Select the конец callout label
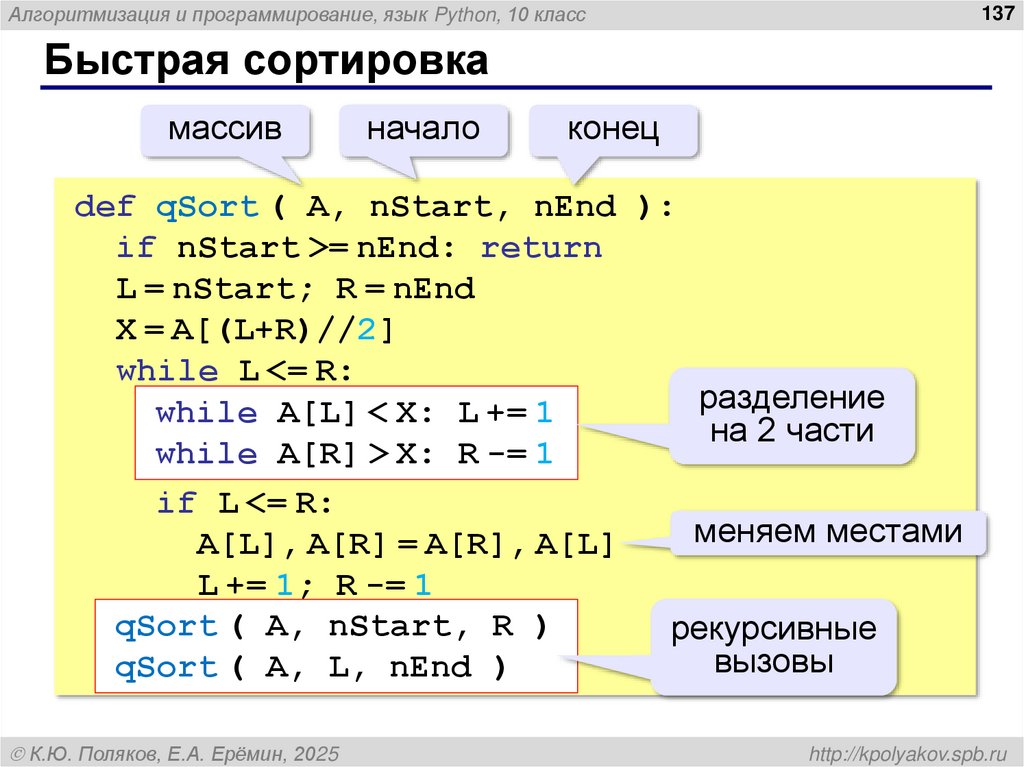Screen dimensions: 1024x767 pos(613,128)
